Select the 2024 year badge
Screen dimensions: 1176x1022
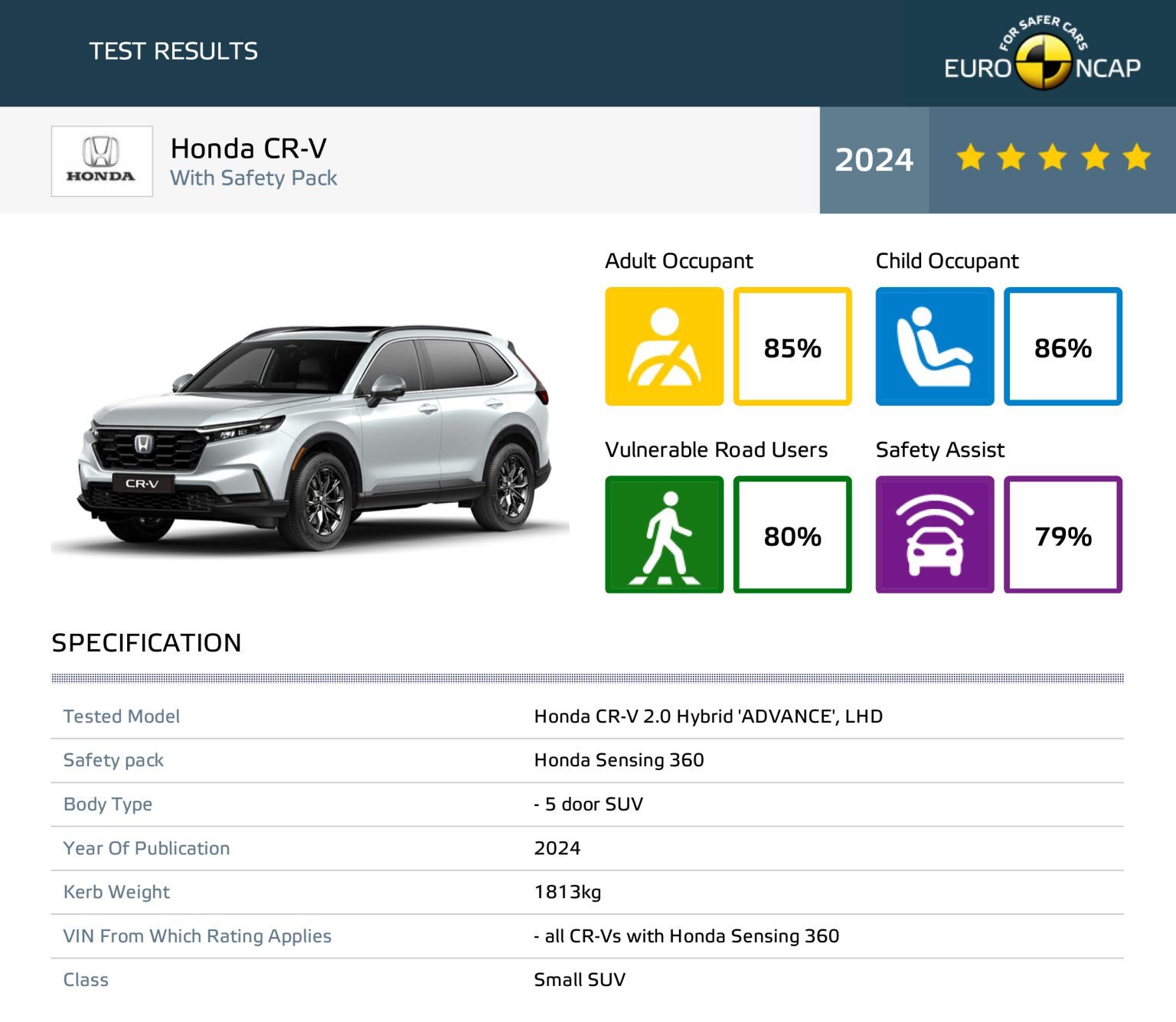[x=872, y=160]
